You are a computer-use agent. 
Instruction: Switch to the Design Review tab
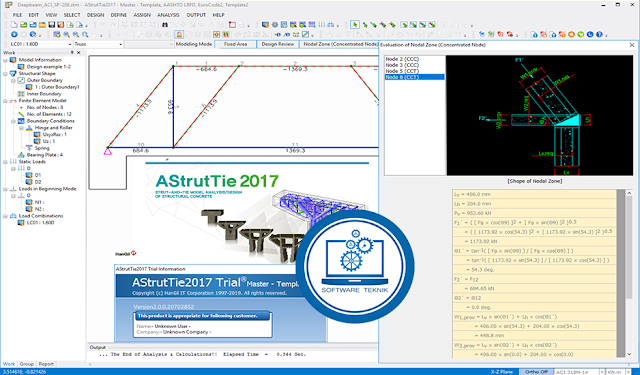[278, 44]
